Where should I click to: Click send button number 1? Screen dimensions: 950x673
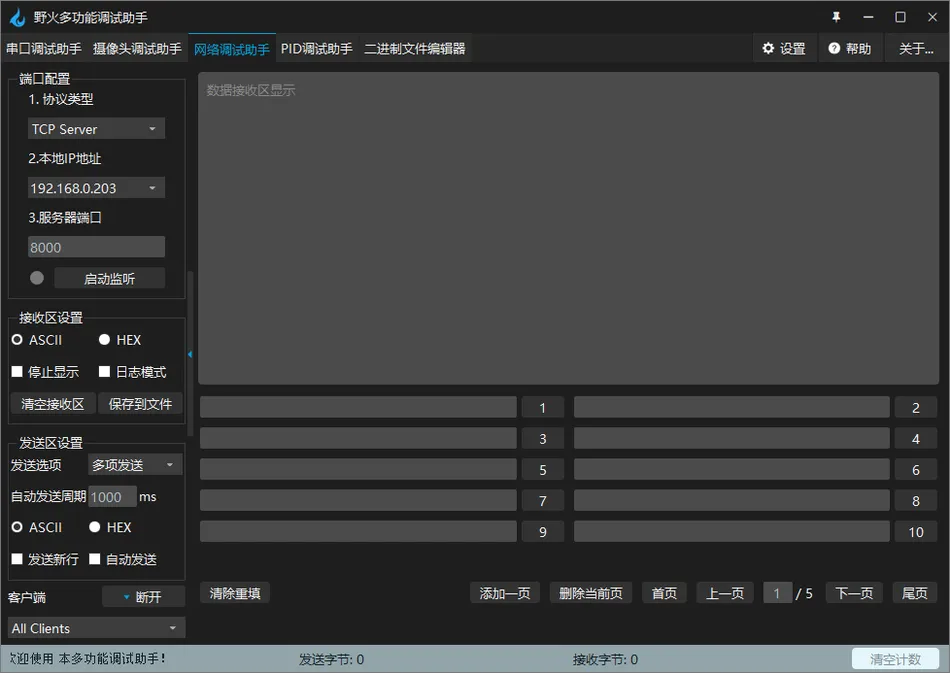(543, 408)
